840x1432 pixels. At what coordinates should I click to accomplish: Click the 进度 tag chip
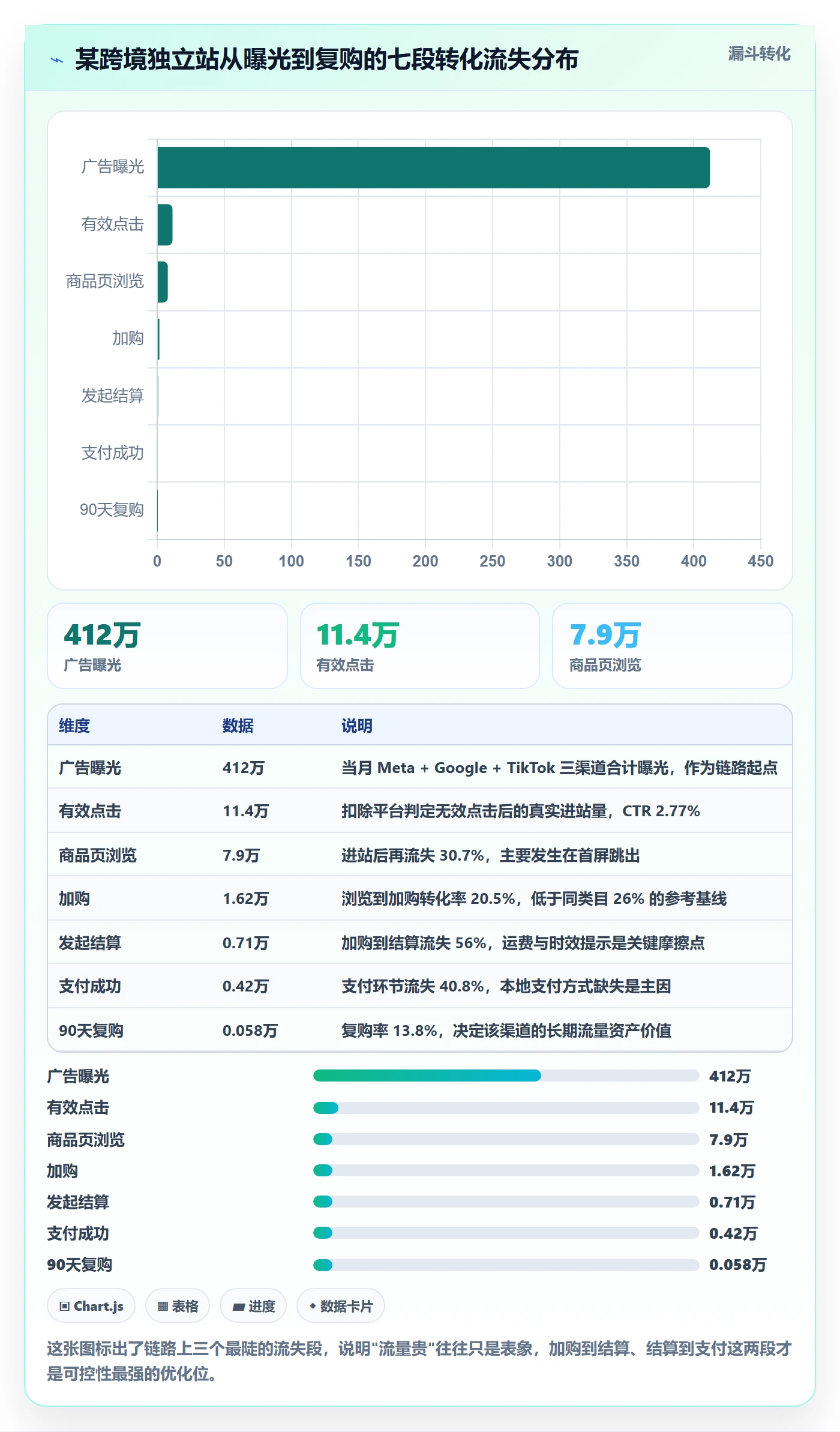pyautogui.click(x=253, y=1305)
